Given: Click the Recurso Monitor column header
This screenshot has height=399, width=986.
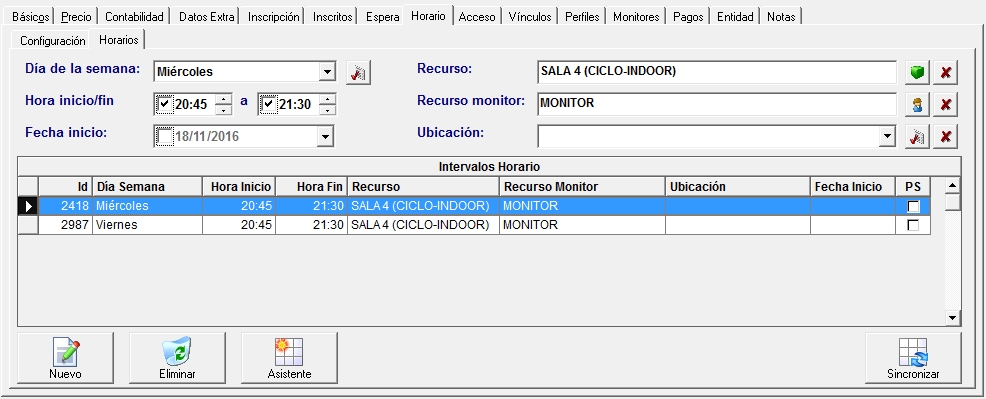Looking at the screenshot, I should click(x=582, y=187).
